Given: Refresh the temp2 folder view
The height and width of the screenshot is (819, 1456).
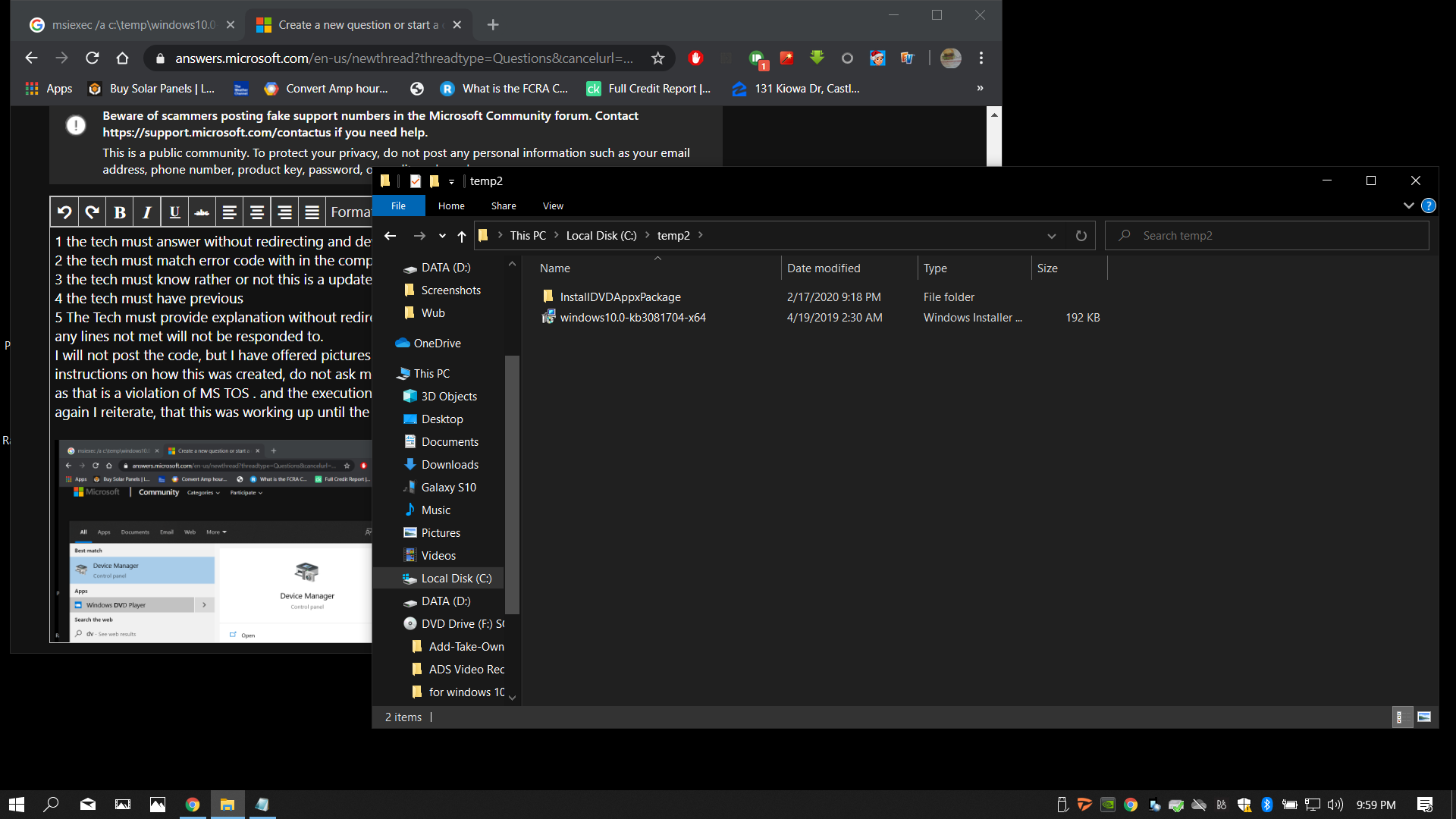Looking at the screenshot, I should [x=1081, y=236].
